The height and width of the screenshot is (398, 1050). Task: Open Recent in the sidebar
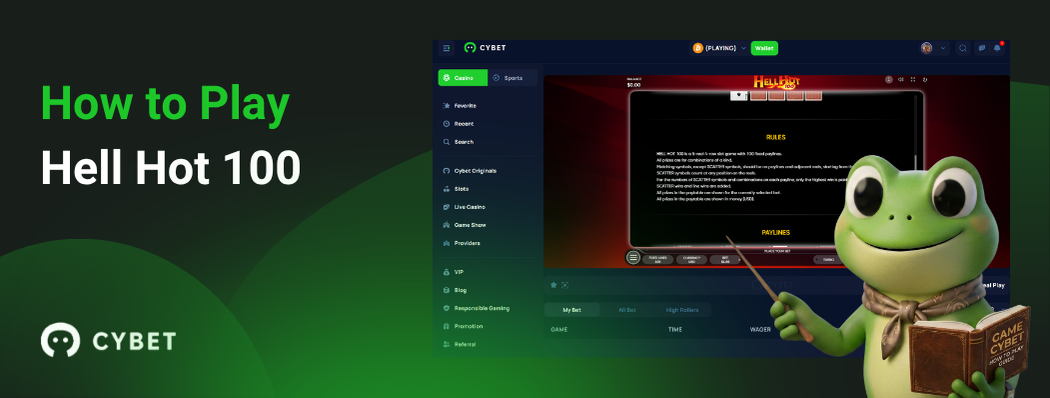pyautogui.click(x=458, y=124)
